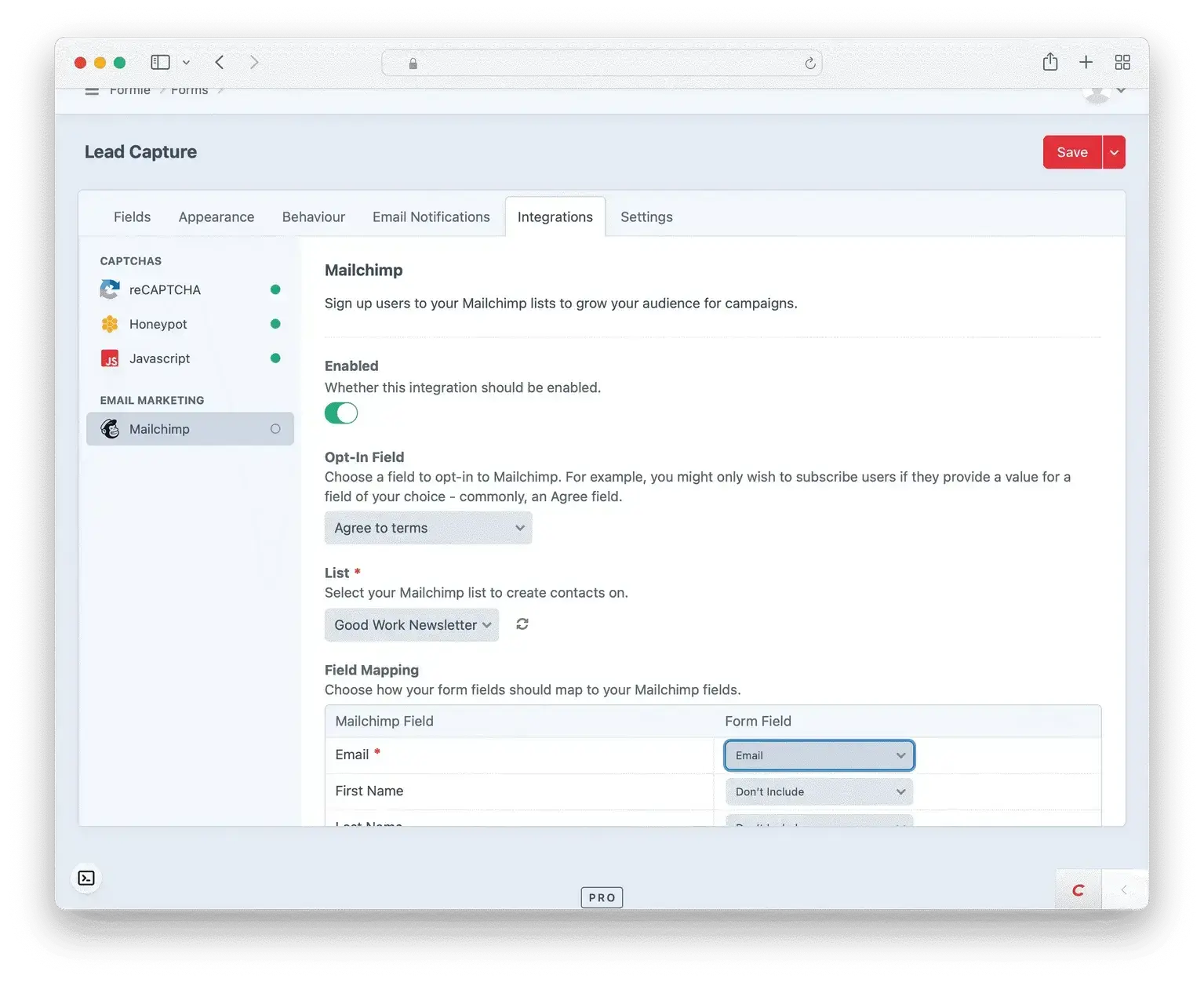1204x982 pixels.
Task: Click the Save button
Action: click(x=1071, y=151)
